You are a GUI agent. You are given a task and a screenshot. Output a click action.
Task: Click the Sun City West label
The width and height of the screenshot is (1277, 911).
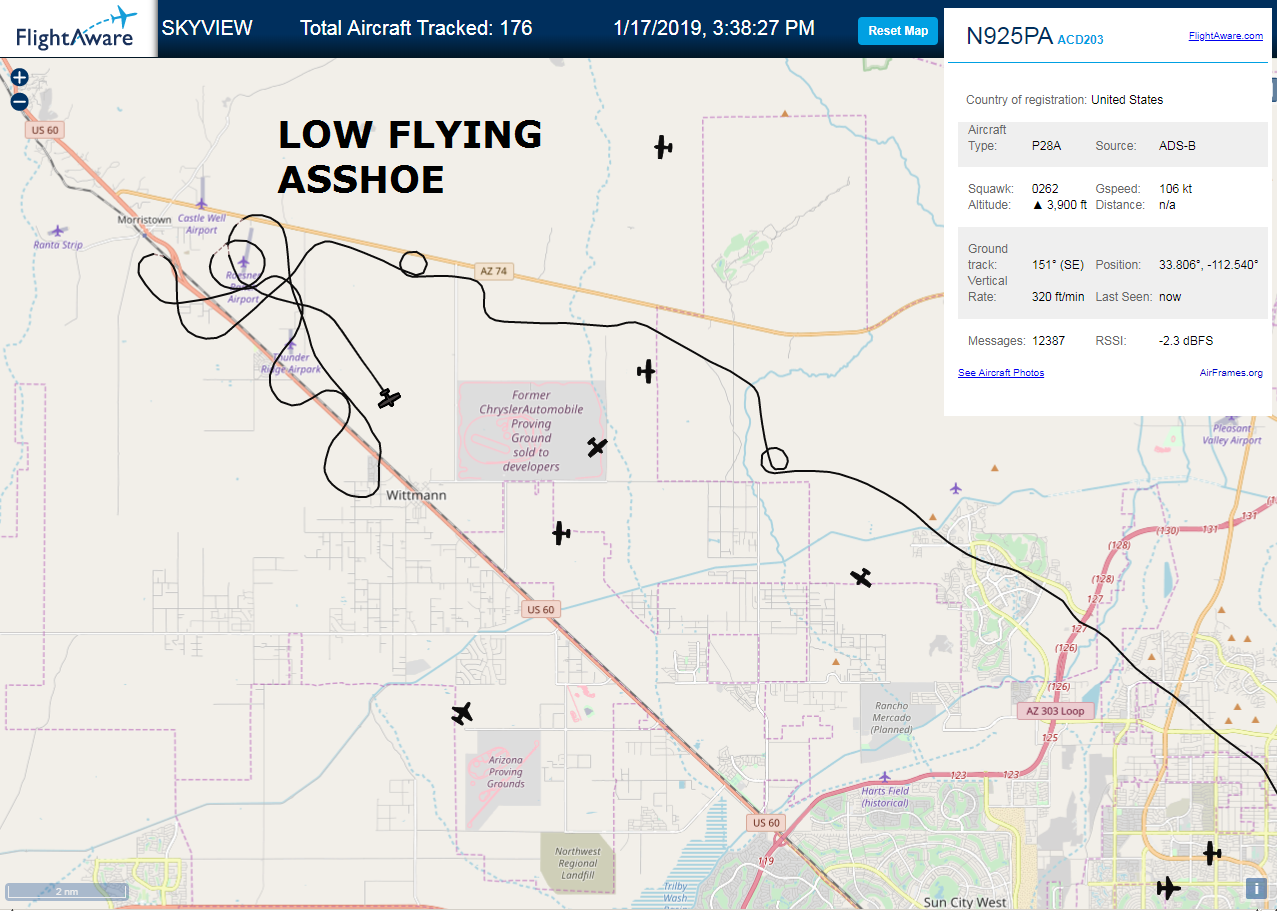tap(964, 902)
